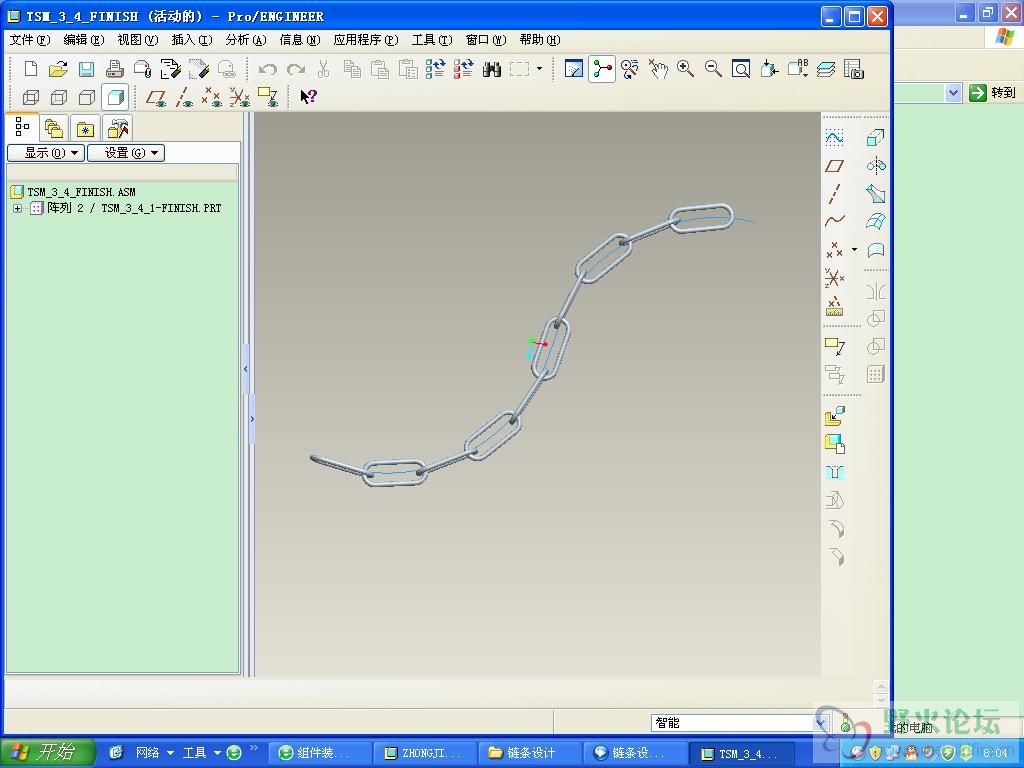Open address dropdown beside 转到 in background window
The width and height of the screenshot is (1024, 768).
coord(953,93)
